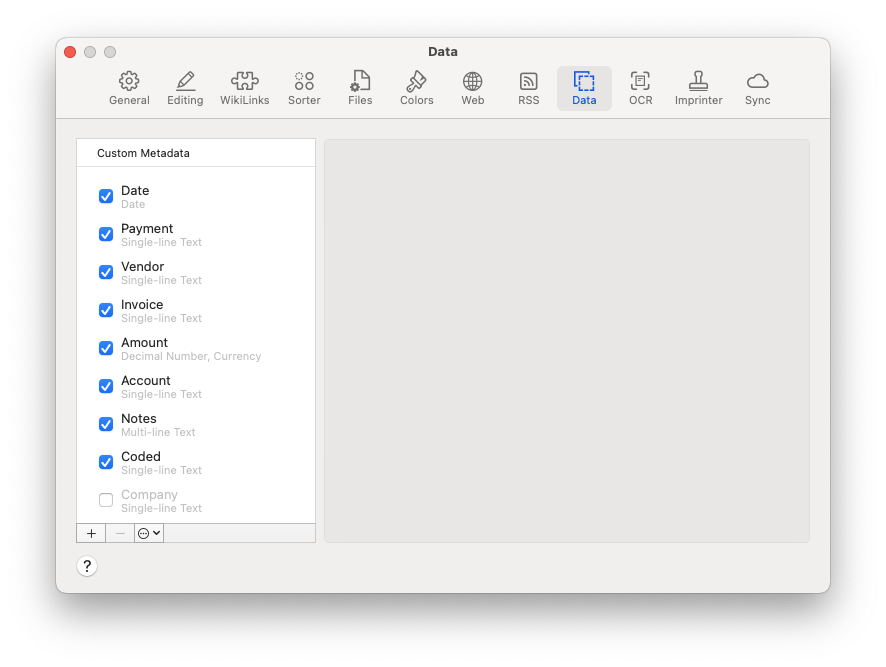
Task: Uncheck the Date metadata checkbox
Action: [x=106, y=196]
